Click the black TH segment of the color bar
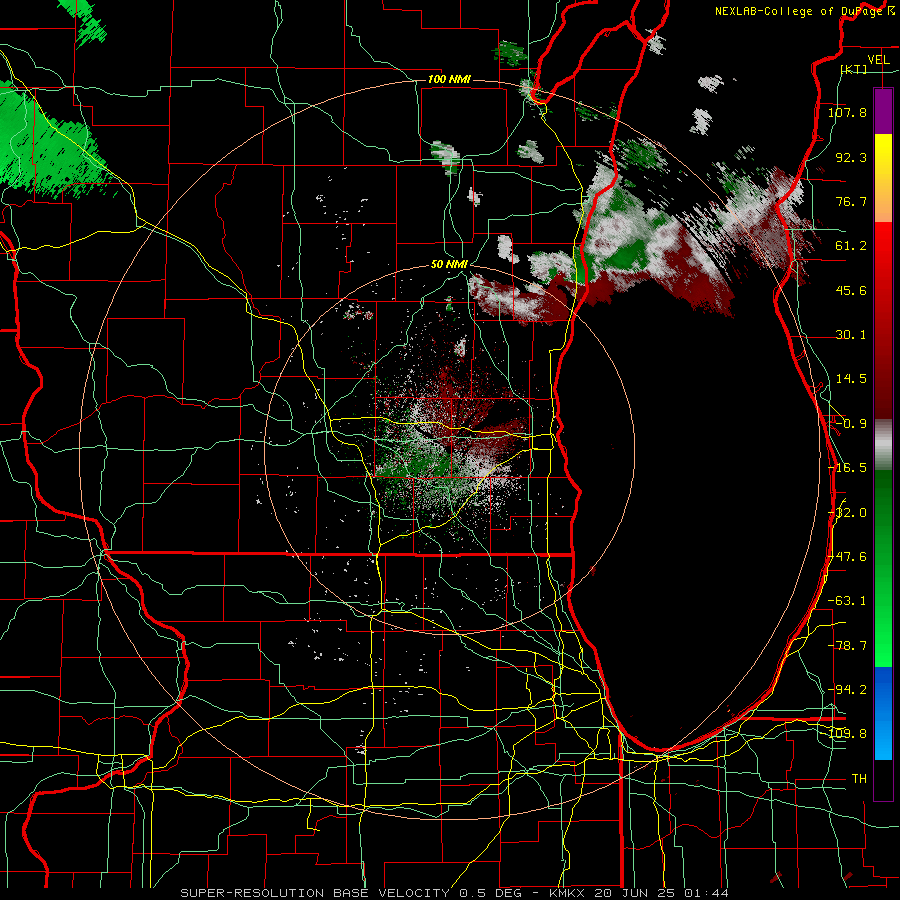Image resolution: width=900 pixels, height=900 pixels. [x=883, y=780]
